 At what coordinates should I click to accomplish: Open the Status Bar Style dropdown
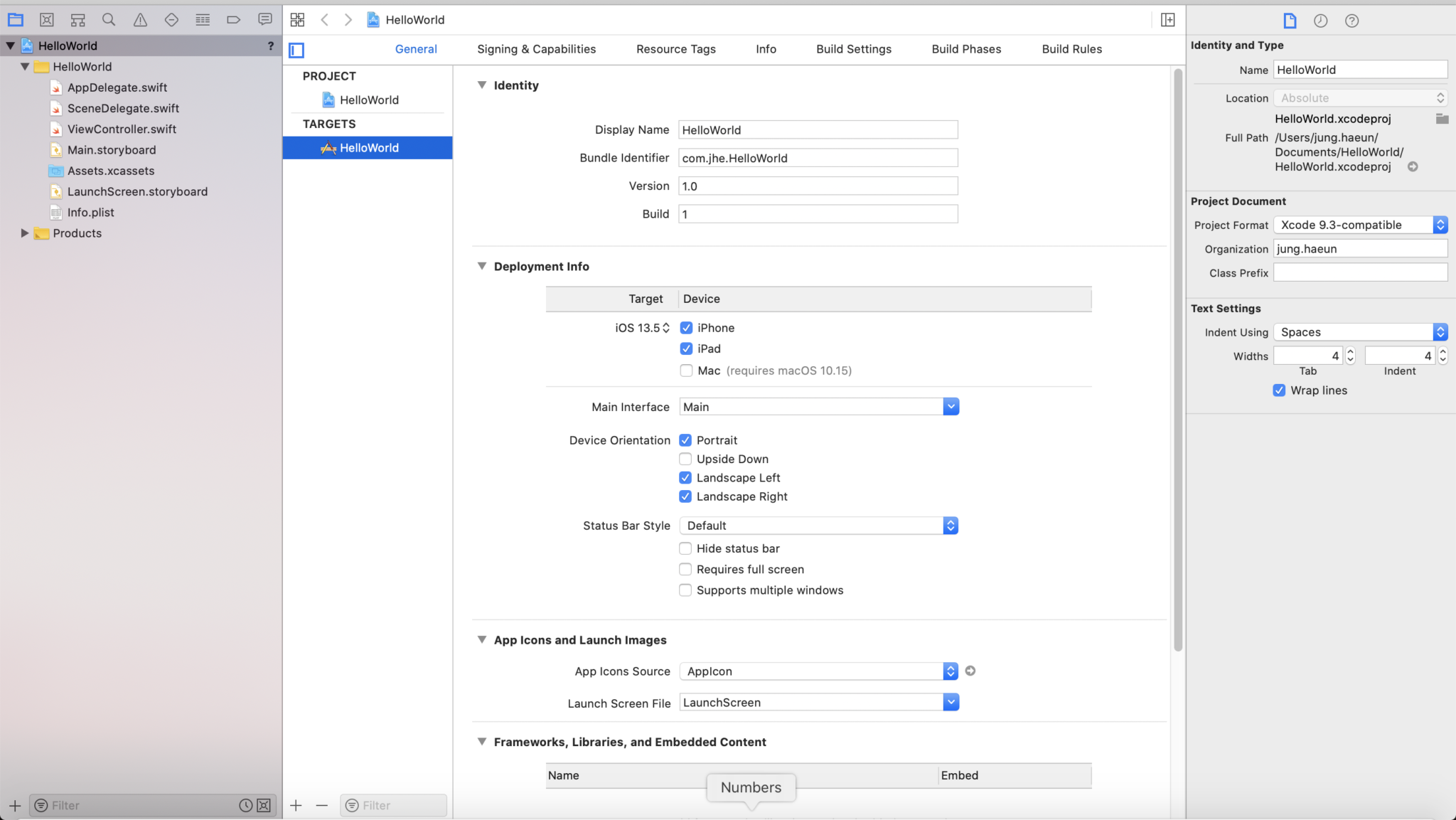pos(951,525)
